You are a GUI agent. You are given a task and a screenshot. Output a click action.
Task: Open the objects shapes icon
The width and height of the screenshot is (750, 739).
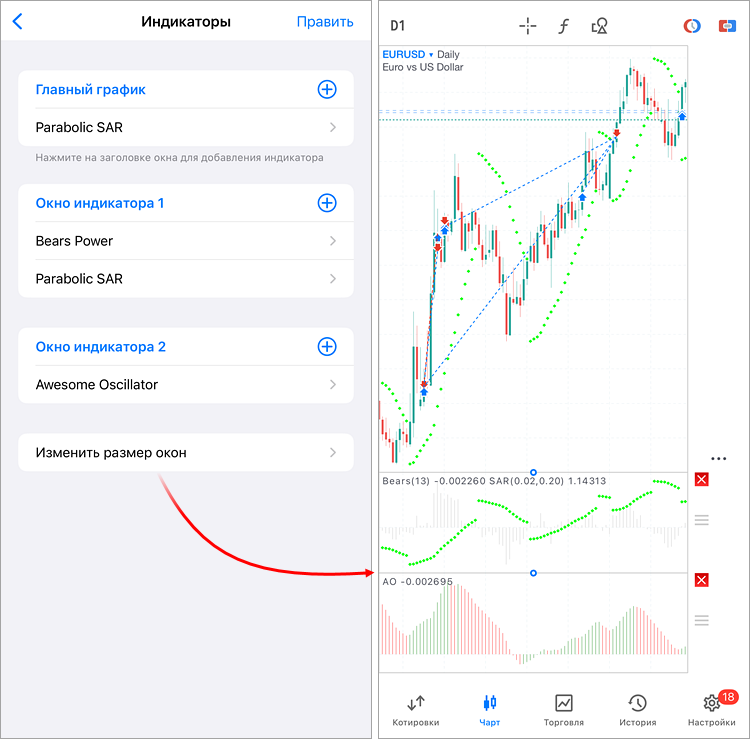click(599, 26)
